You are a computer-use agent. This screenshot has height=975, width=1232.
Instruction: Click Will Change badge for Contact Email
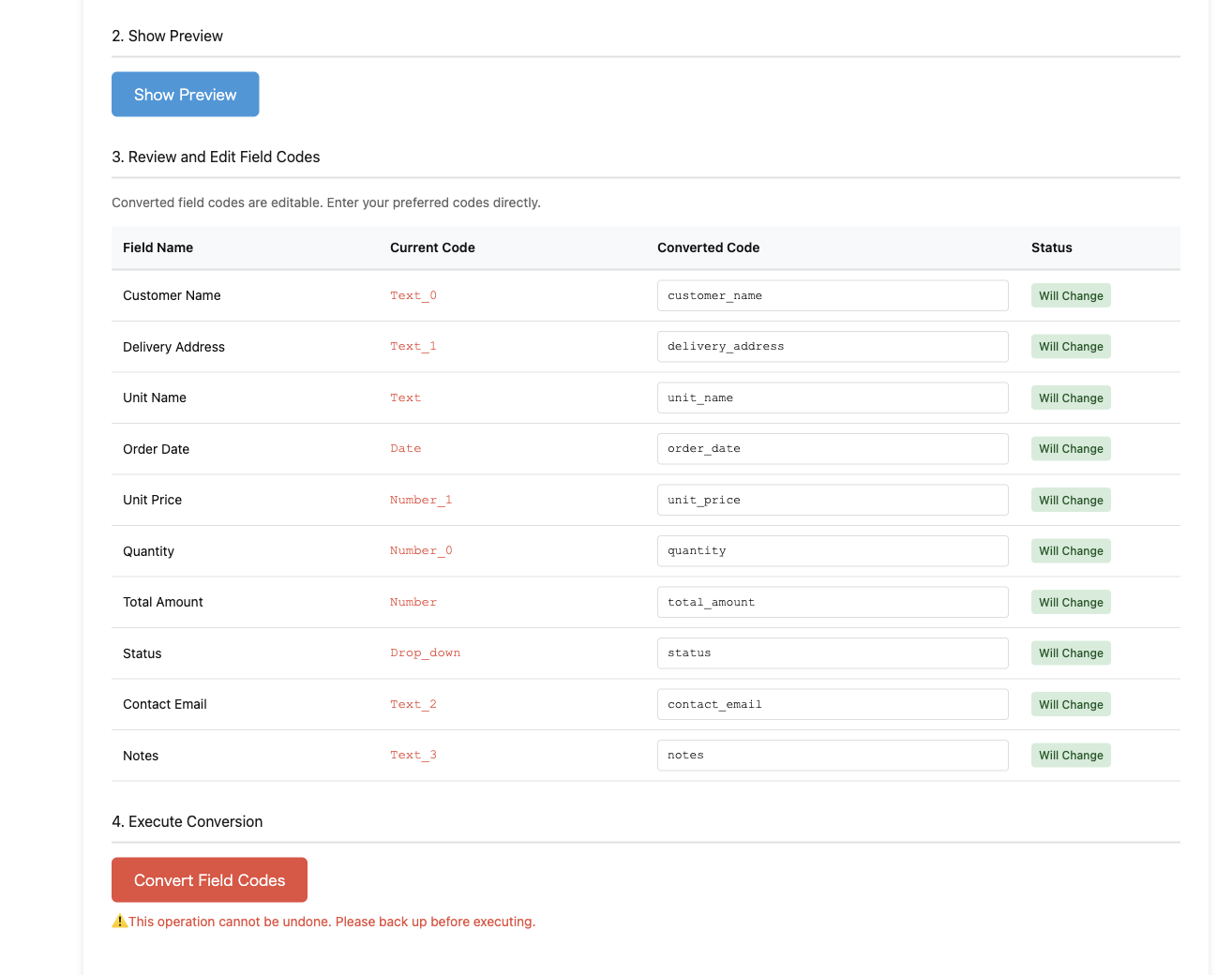point(1071,704)
